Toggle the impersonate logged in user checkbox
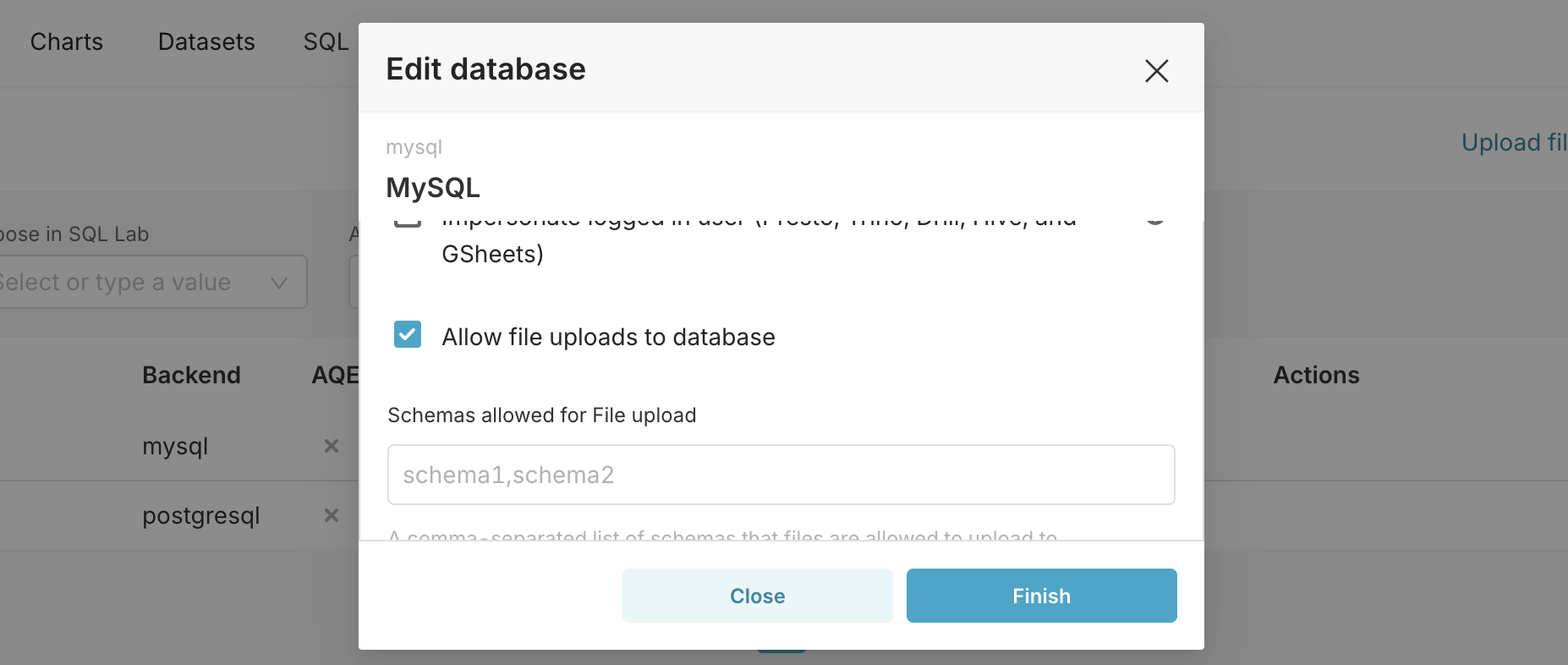 (408, 222)
